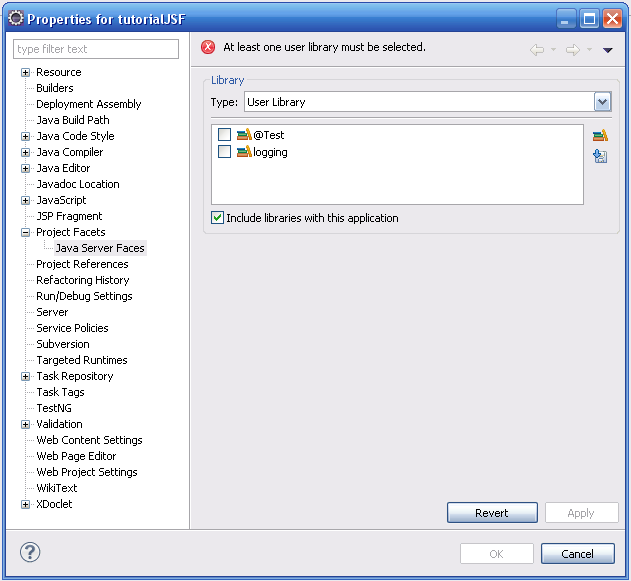The height and width of the screenshot is (581, 631).
Task: Select Web Project Settings
Action: coord(87,472)
